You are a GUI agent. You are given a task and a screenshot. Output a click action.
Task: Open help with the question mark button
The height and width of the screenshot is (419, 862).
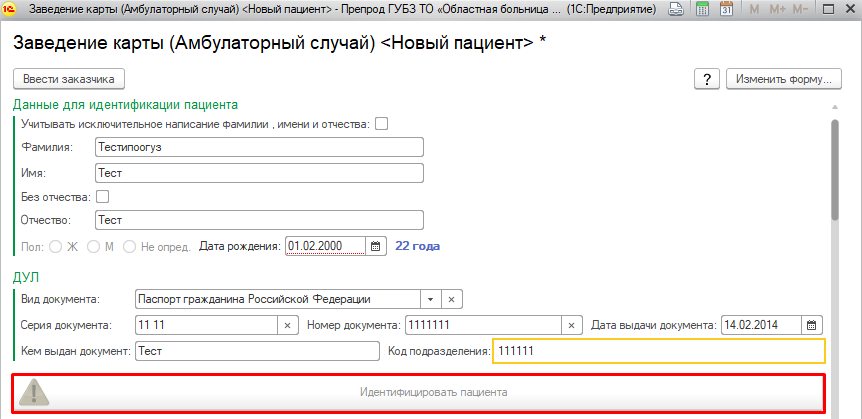[706, 79]
